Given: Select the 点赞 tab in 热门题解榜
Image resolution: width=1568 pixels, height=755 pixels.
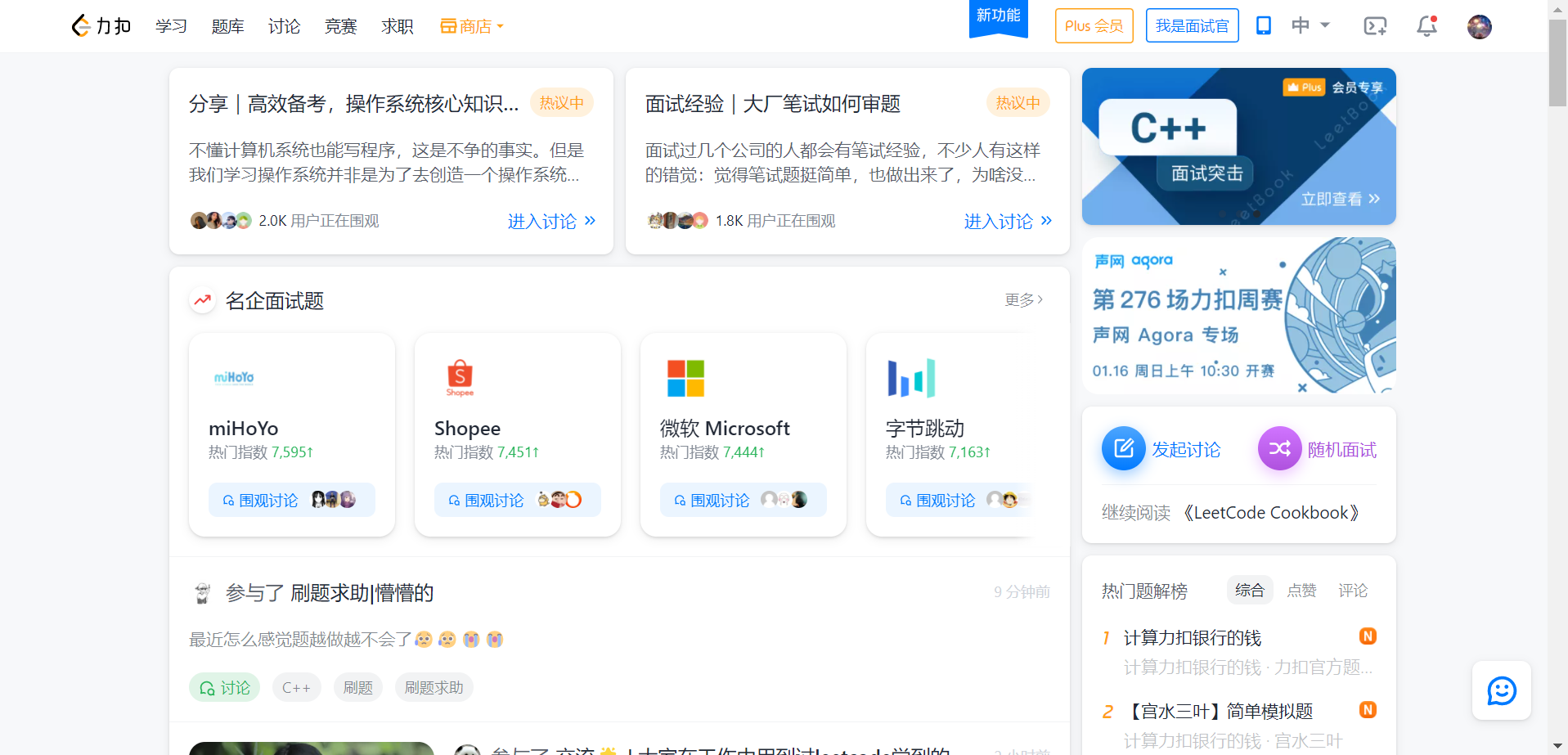Looking at the screenshot, I should click(1301, 590).
